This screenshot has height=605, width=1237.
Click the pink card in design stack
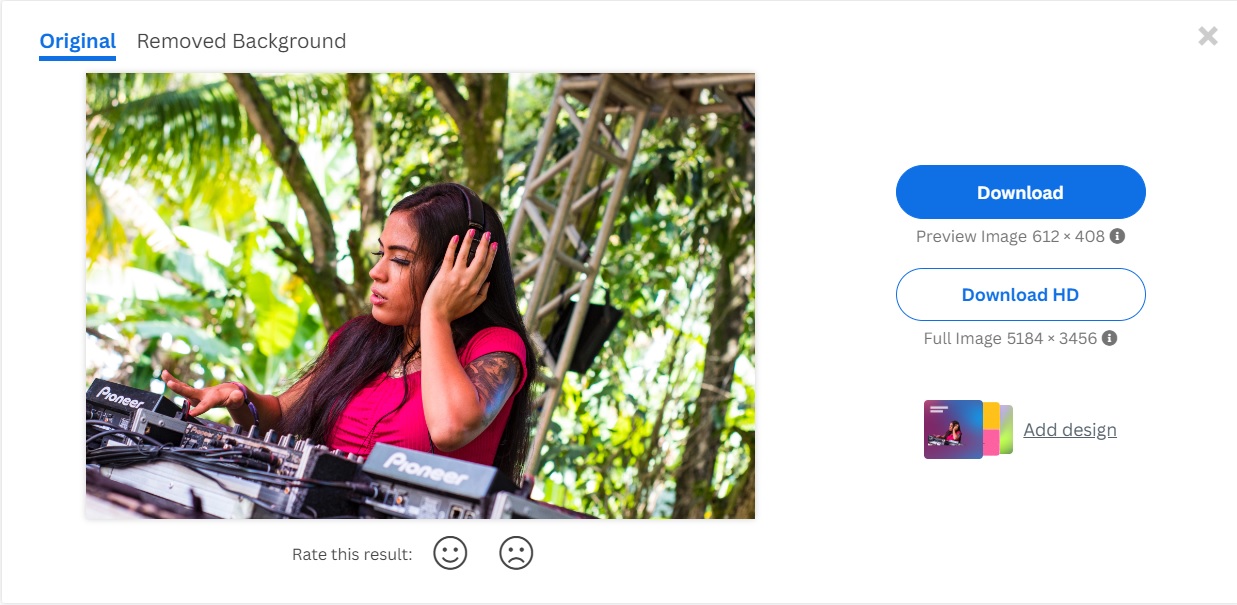coord(992,441)
